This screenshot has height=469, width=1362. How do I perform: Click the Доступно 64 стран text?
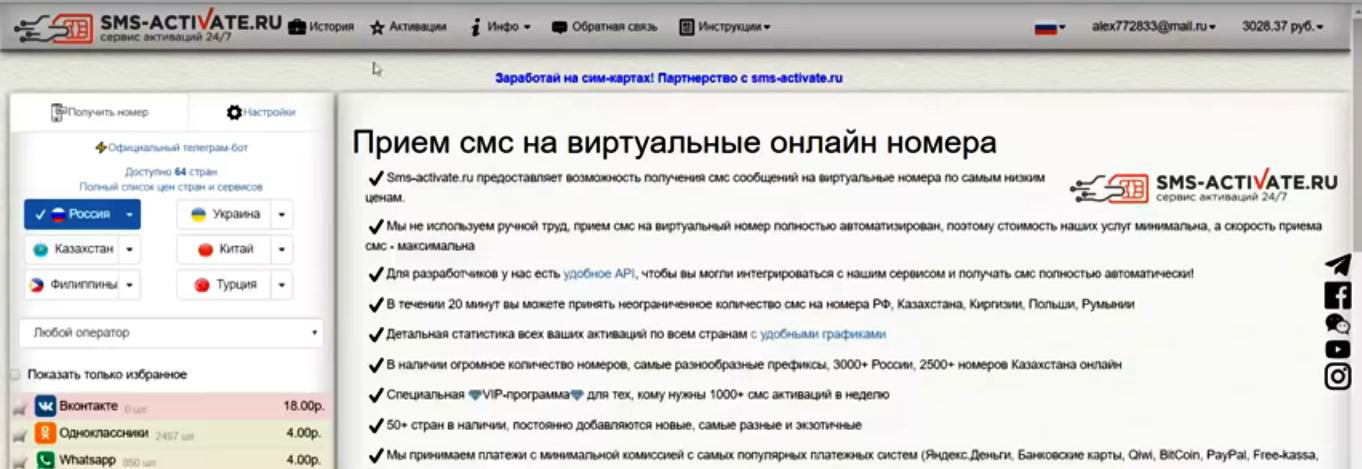tap(171, 172)
